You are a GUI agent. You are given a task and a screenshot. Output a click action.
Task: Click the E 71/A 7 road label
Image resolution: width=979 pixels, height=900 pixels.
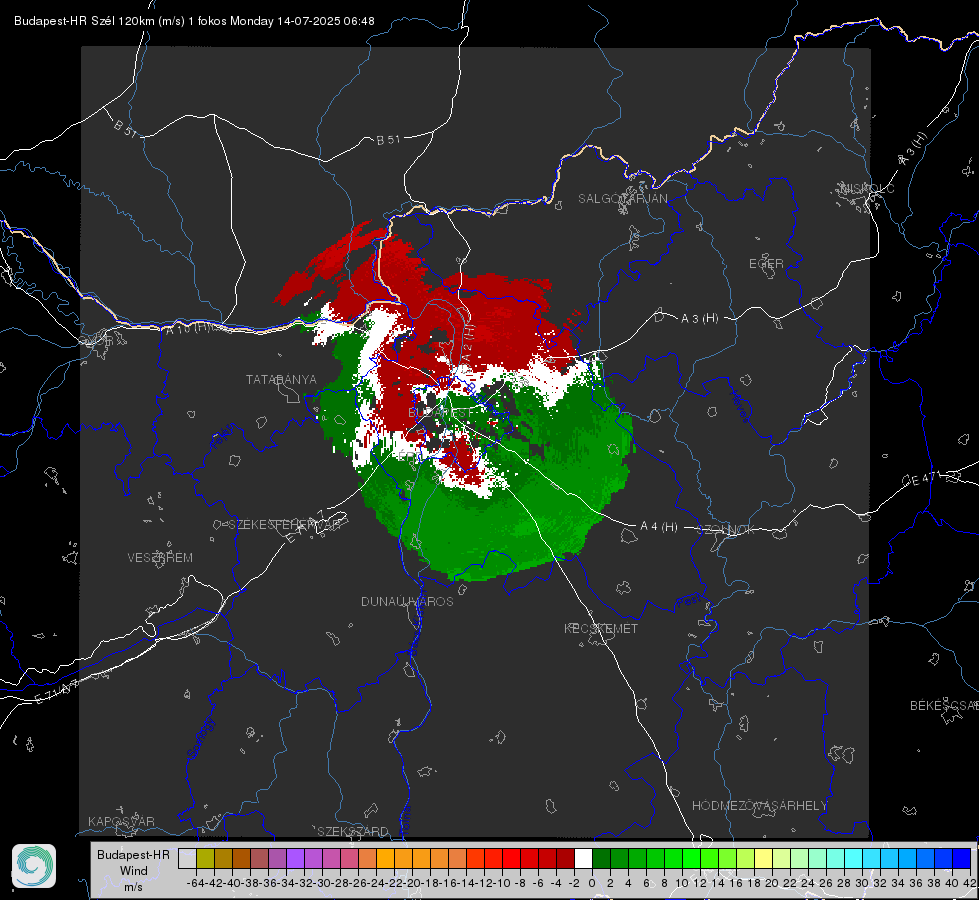(x=57, y=693)
